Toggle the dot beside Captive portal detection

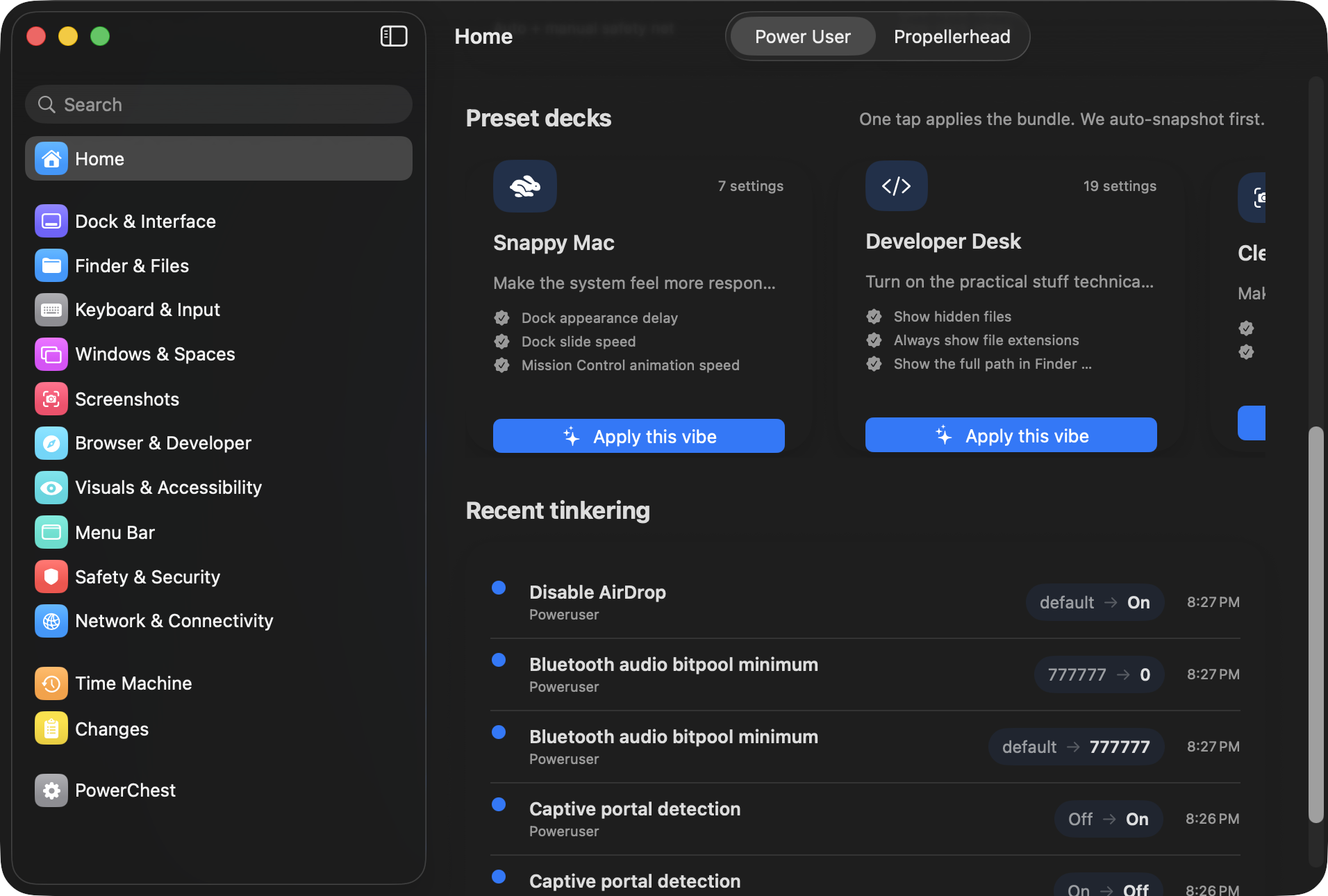[499, 804]
